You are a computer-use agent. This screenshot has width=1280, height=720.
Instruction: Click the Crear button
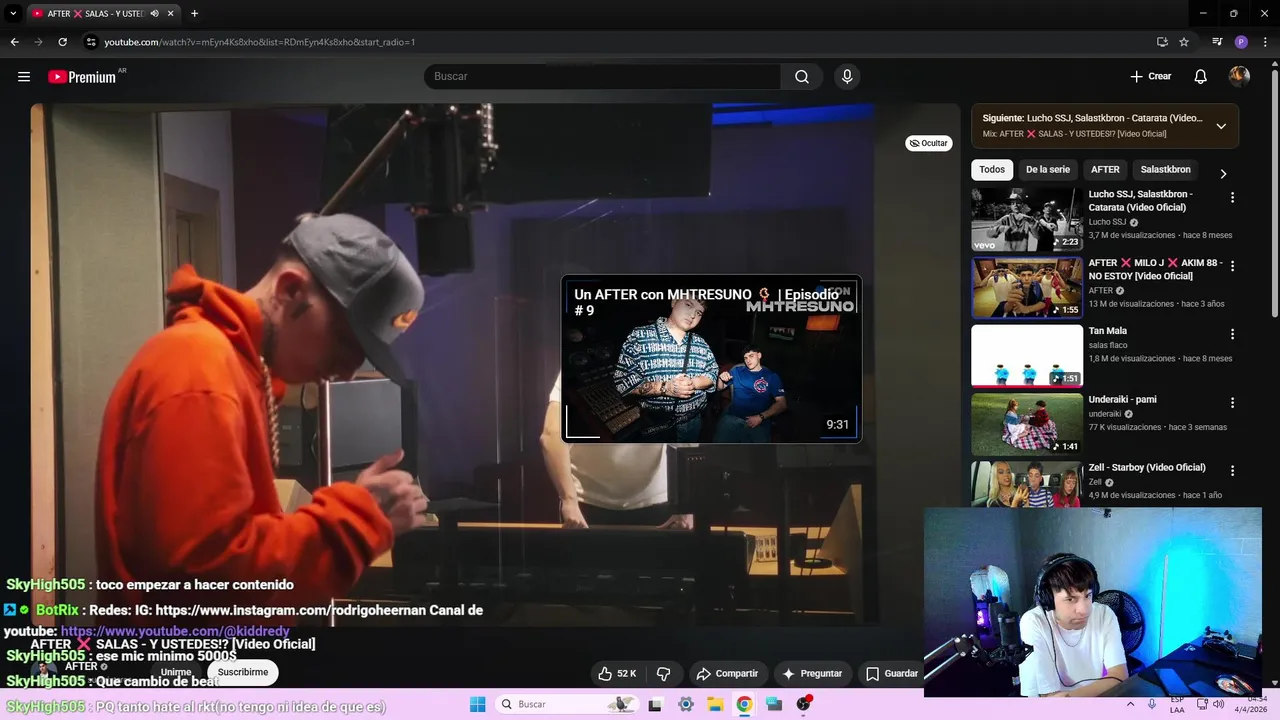point(1151,77)
